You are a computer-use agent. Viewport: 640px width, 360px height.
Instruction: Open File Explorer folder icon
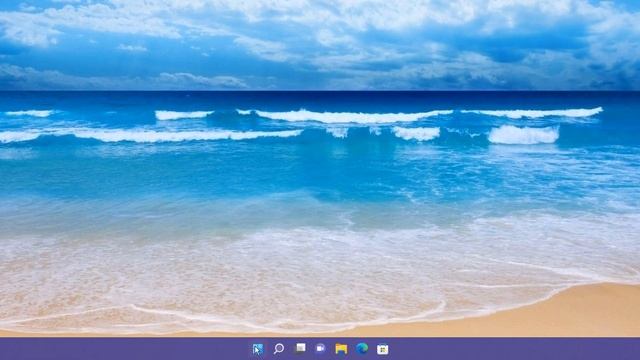point(341,349)
